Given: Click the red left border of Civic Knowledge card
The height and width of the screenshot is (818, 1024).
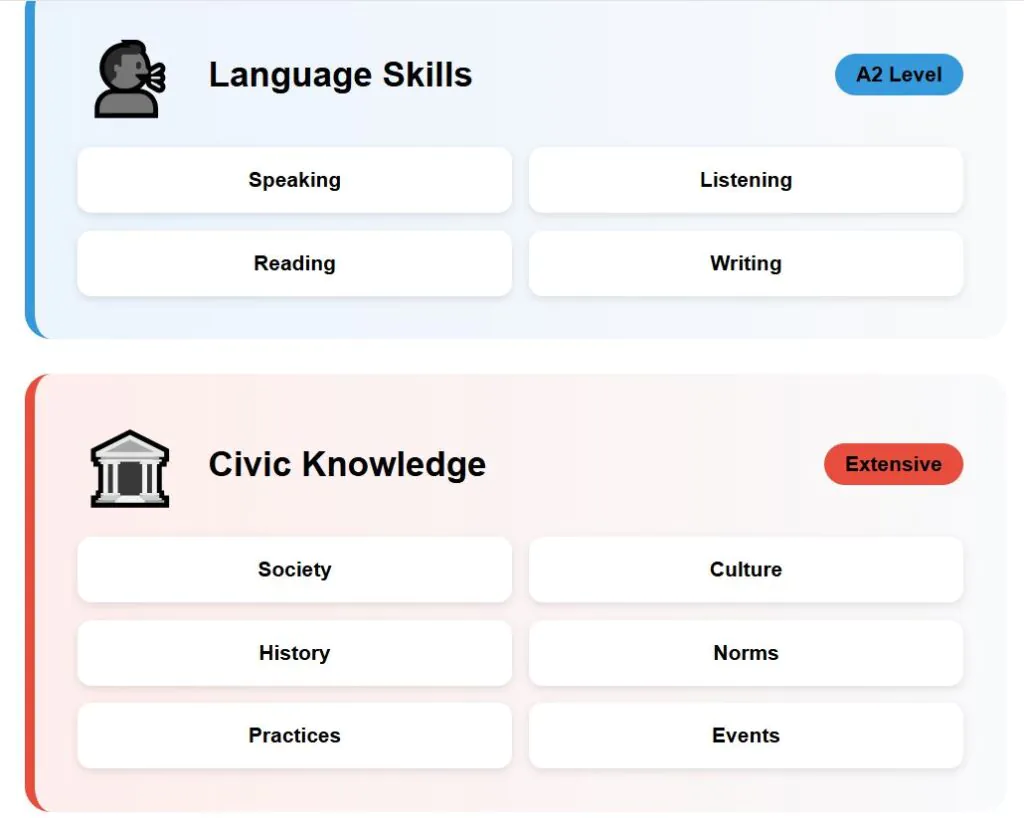Looking at the screenshot, I should click(30, 590).
